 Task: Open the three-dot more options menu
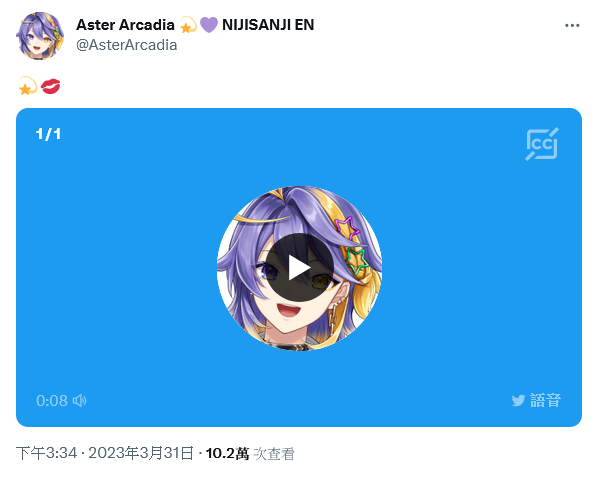pos(572,26)
